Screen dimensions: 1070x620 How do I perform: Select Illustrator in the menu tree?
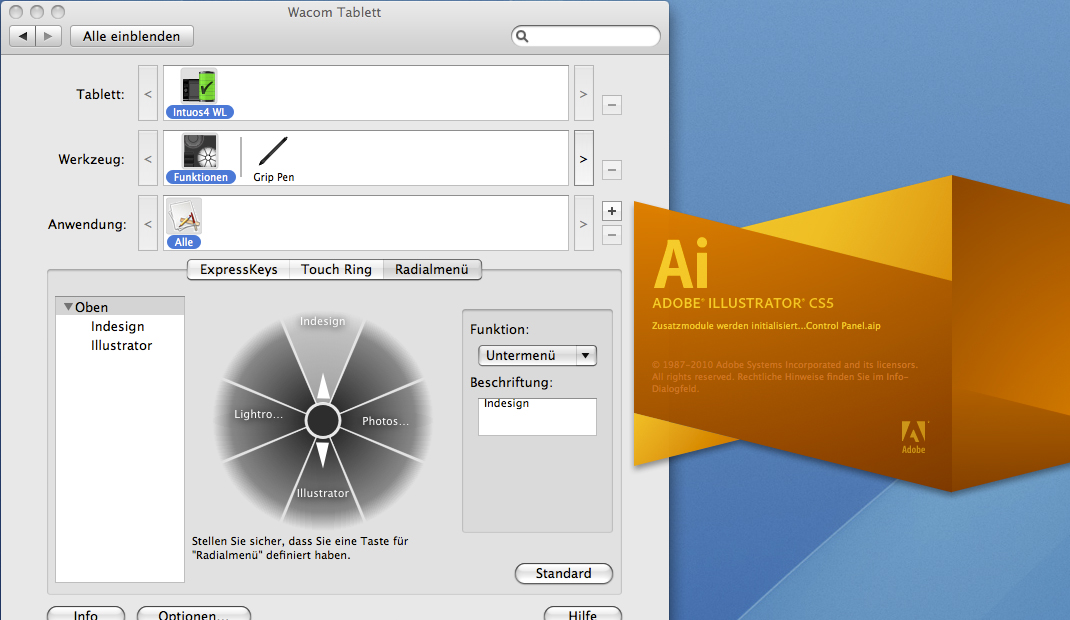[121, 346]
